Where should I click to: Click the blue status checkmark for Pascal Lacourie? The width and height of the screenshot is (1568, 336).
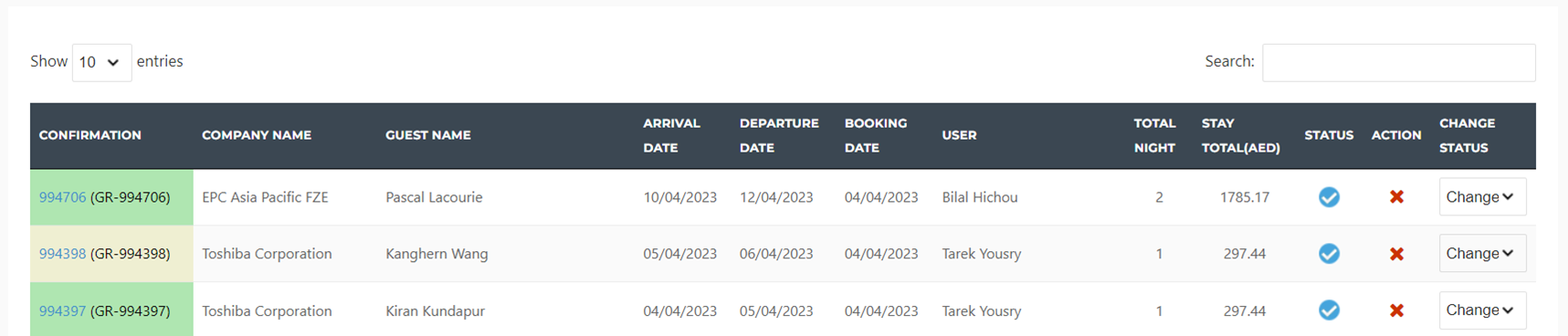point(1329,197)
